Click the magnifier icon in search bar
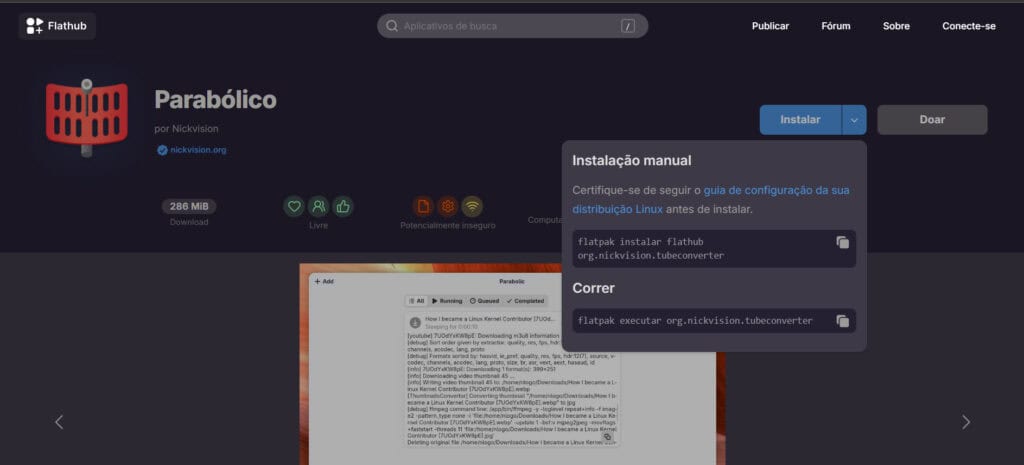 392,26
